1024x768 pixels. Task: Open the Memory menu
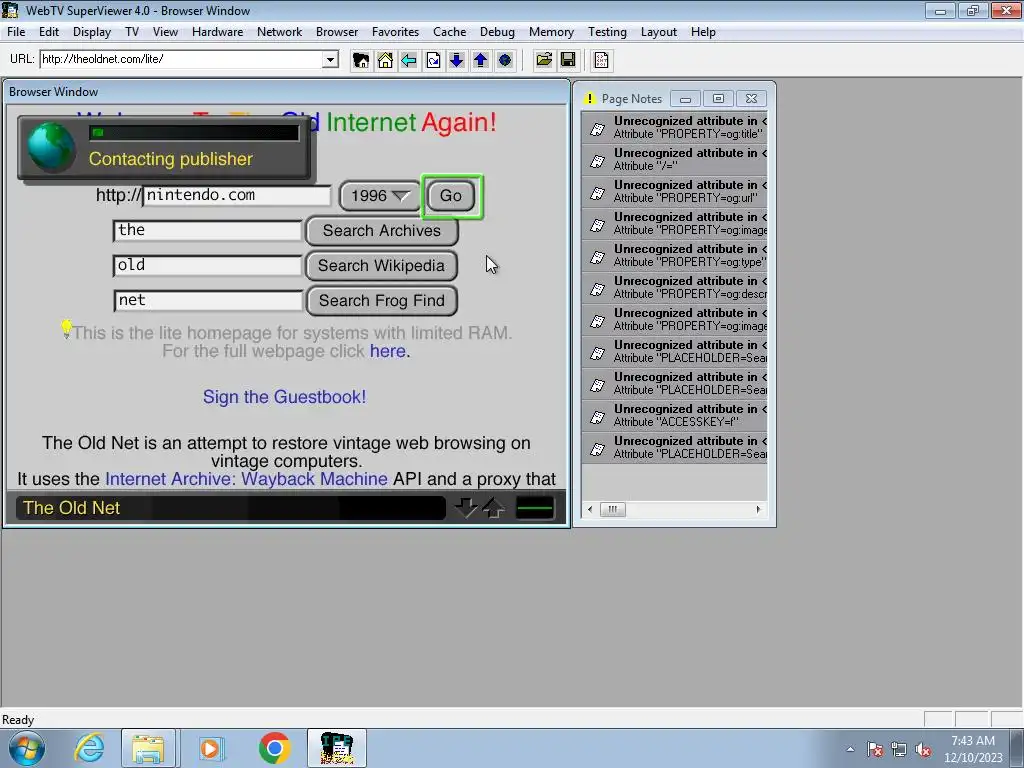point(551,32)
